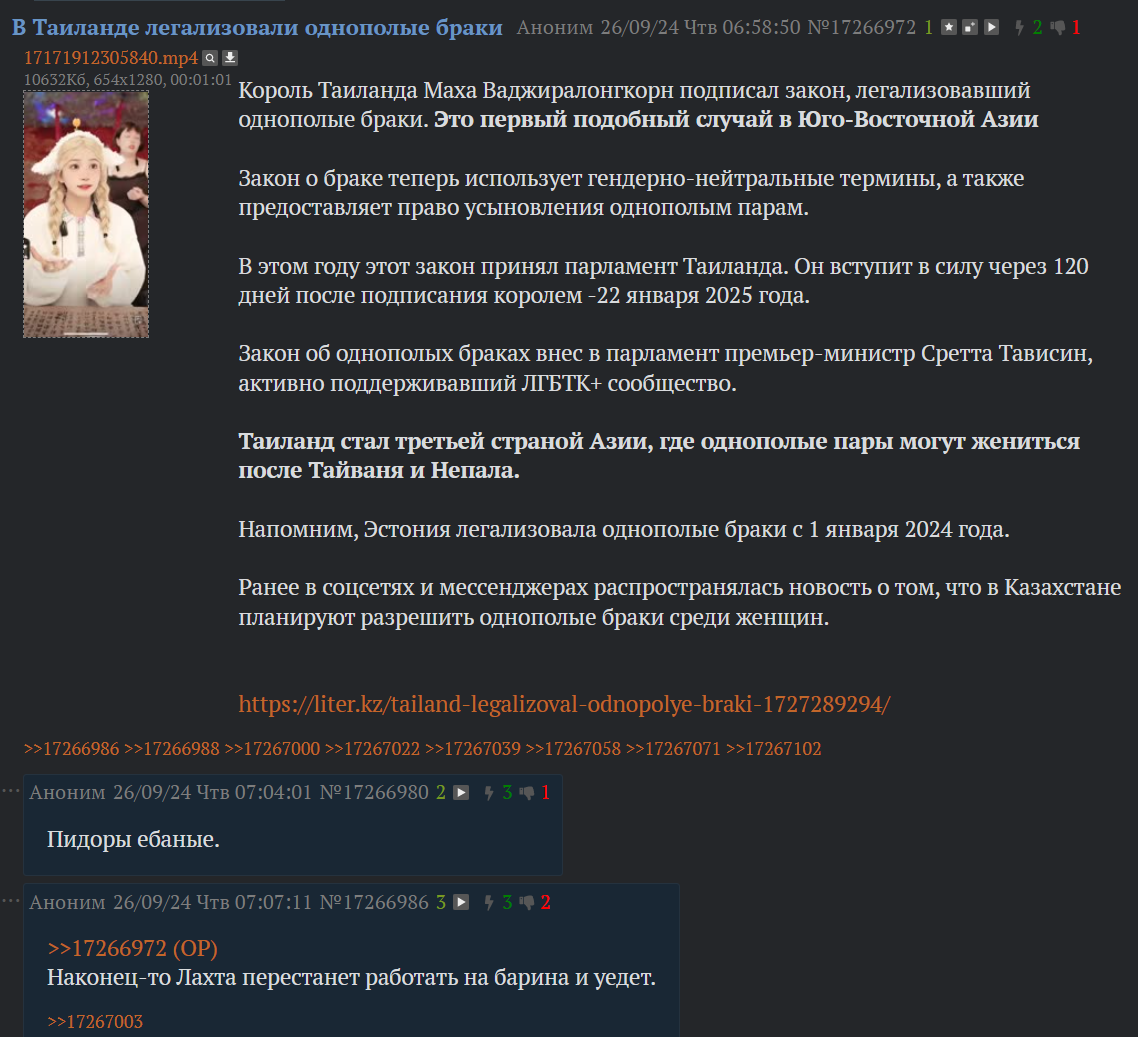The image size is (1138, 1037).
Task: Open the post menu dots for reply №17266980
Action: pos(10,790)
